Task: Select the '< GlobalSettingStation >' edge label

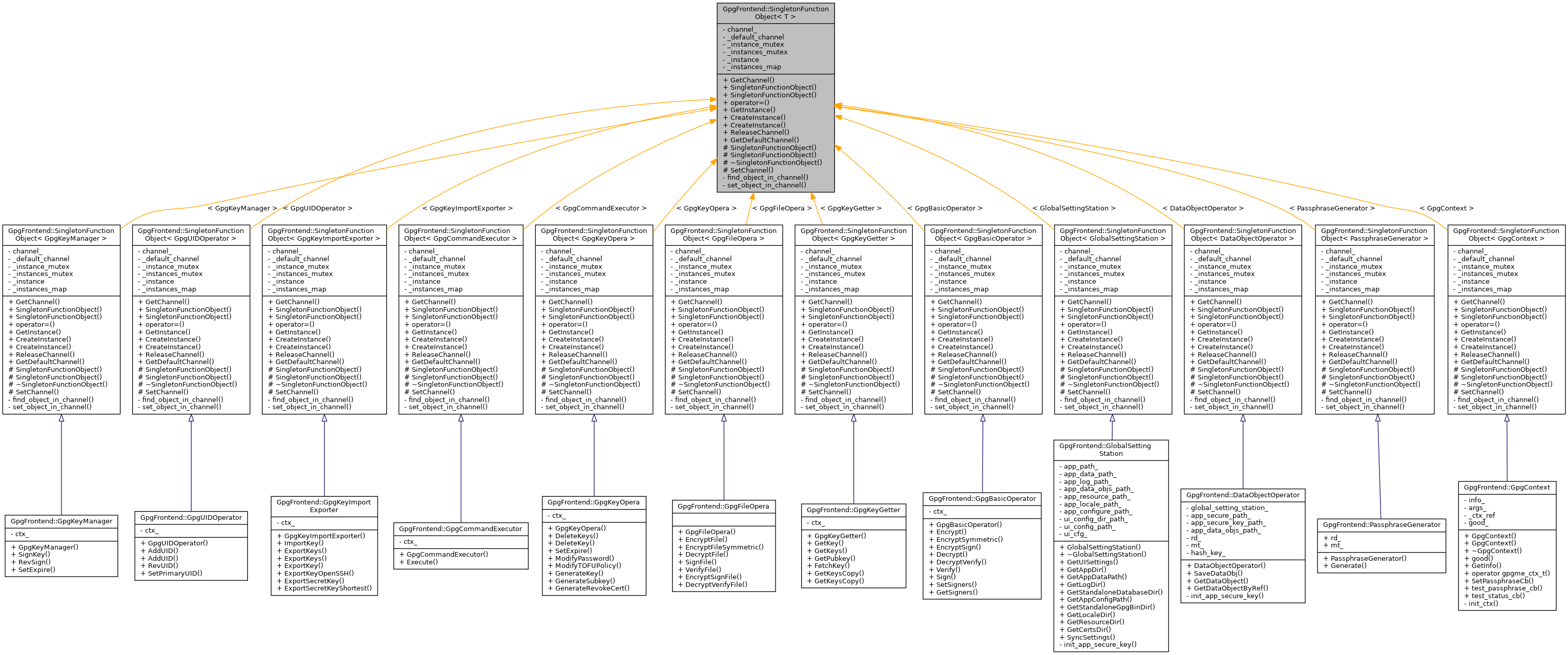Action: 1074,208
